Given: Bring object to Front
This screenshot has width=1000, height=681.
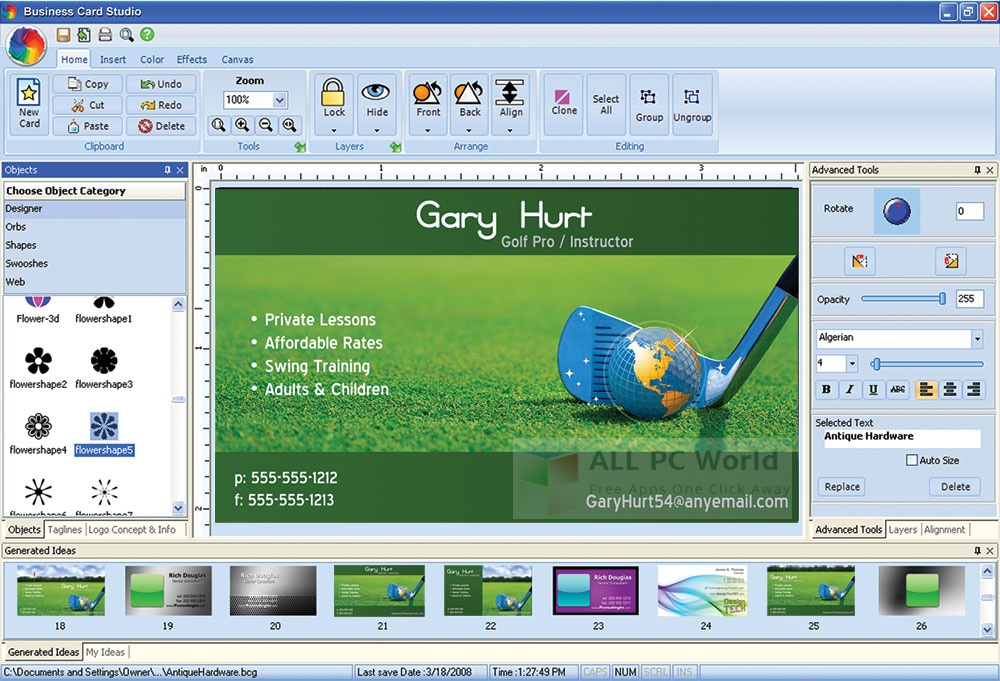Looking at the screenshot, I should [x=428, y=97].
